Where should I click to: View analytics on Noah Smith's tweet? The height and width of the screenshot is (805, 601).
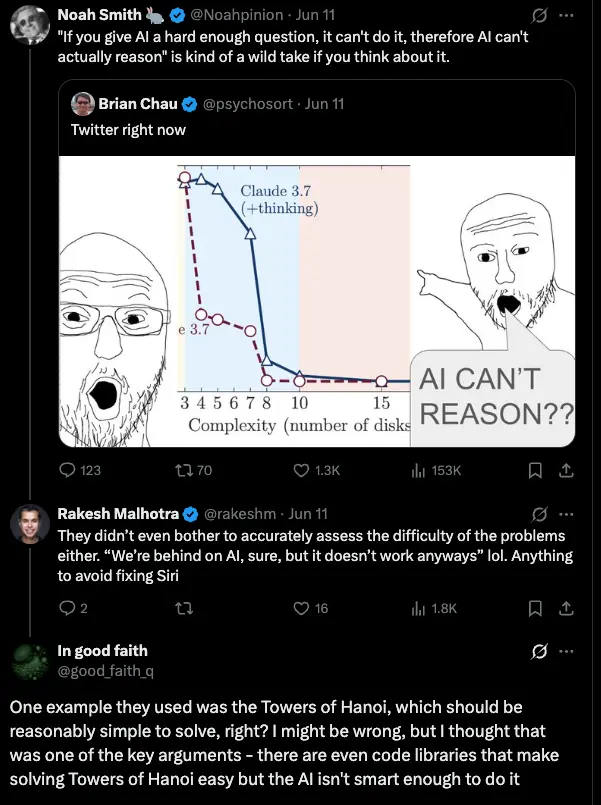click(419, 470)
